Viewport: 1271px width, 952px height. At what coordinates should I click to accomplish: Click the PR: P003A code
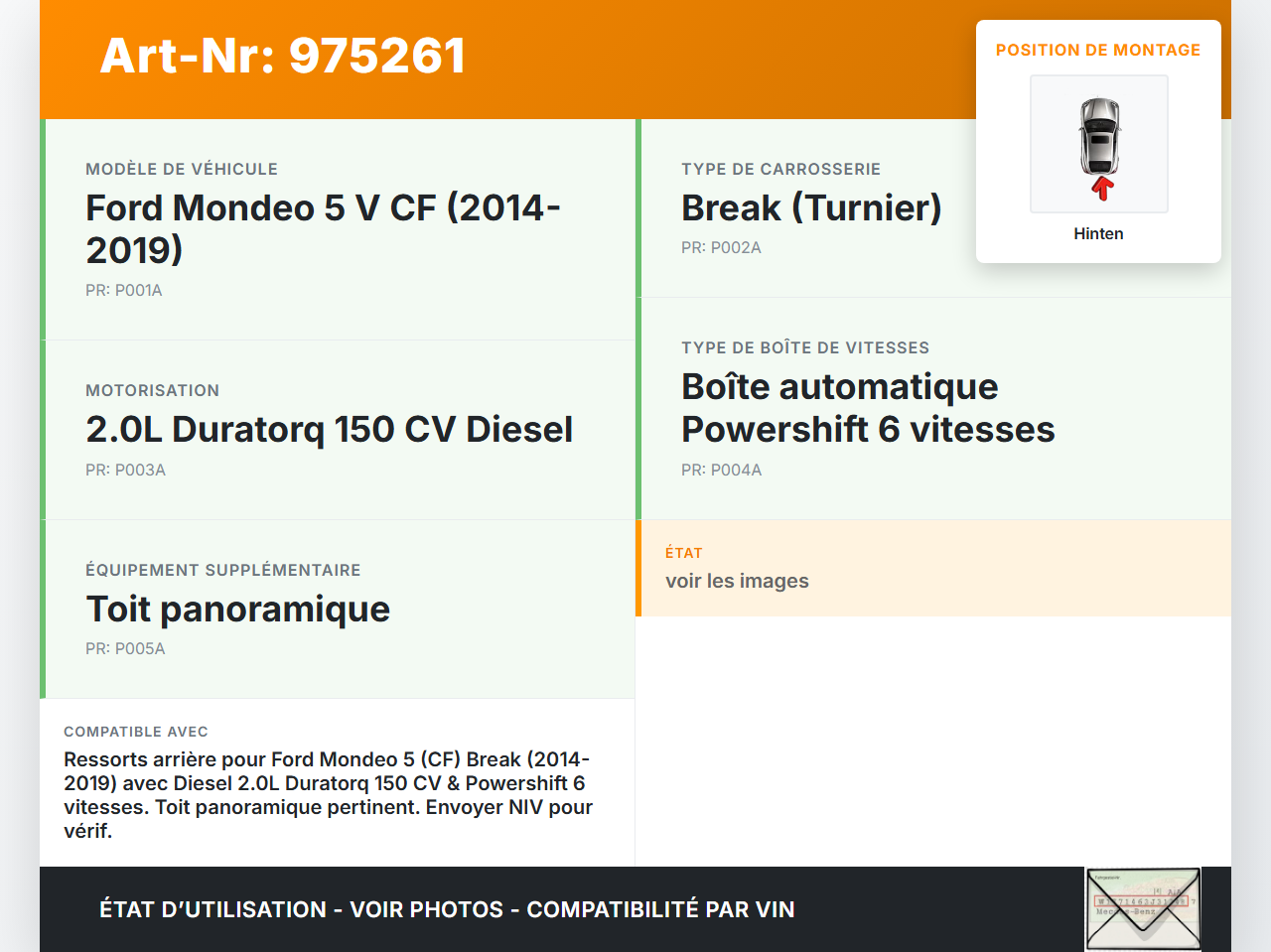(125, 471)
